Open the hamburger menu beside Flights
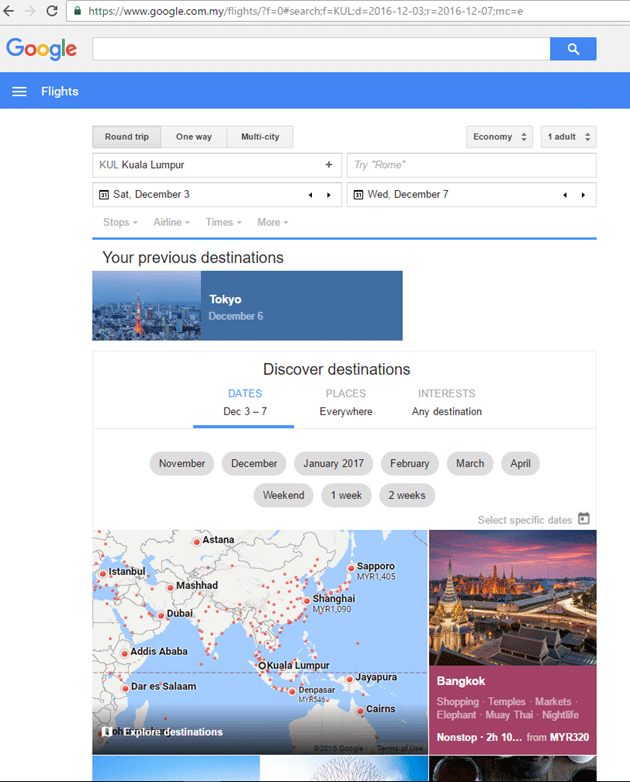 pos(19,91)
